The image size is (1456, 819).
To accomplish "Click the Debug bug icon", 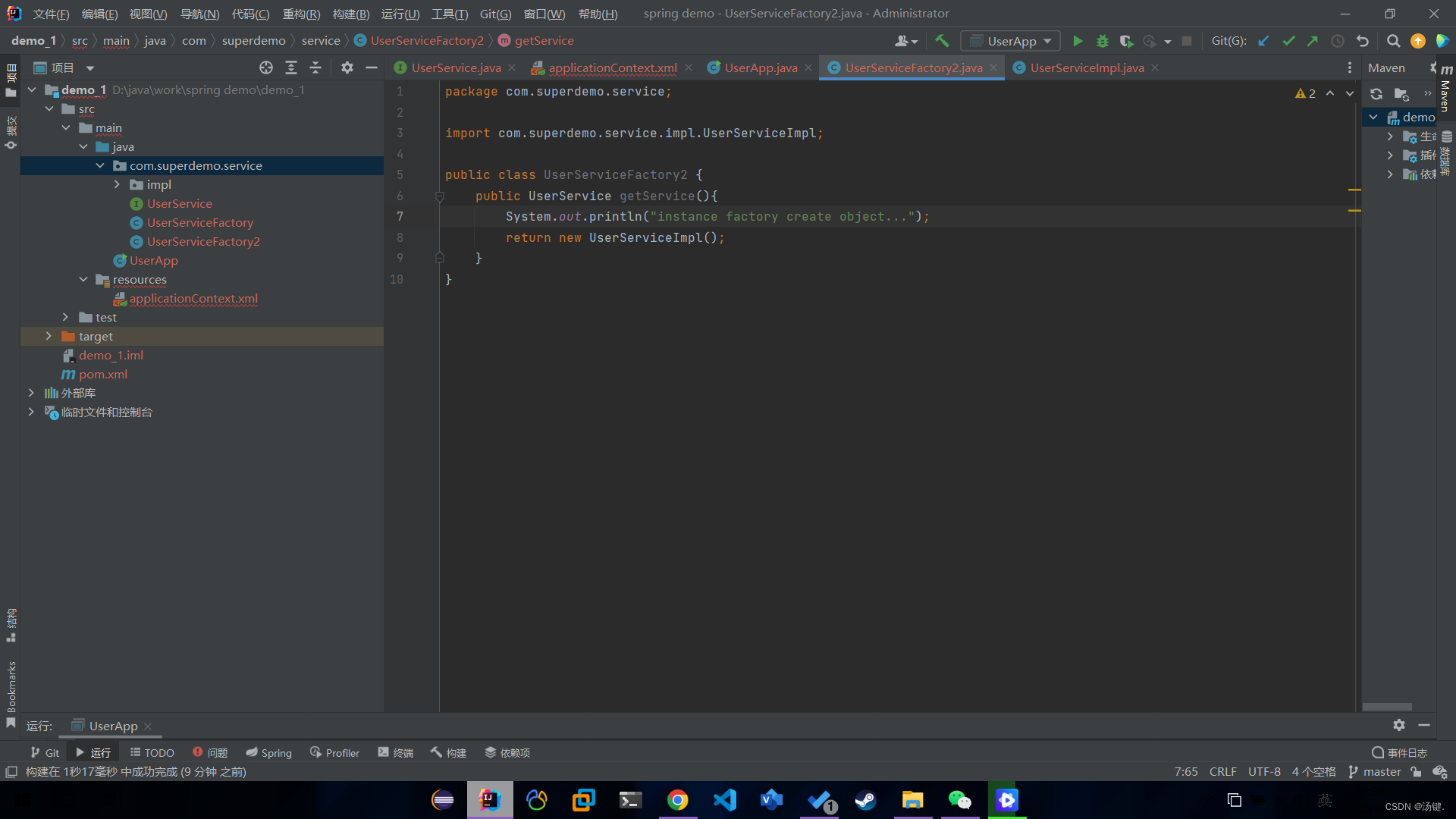I will click(1102, 41).
